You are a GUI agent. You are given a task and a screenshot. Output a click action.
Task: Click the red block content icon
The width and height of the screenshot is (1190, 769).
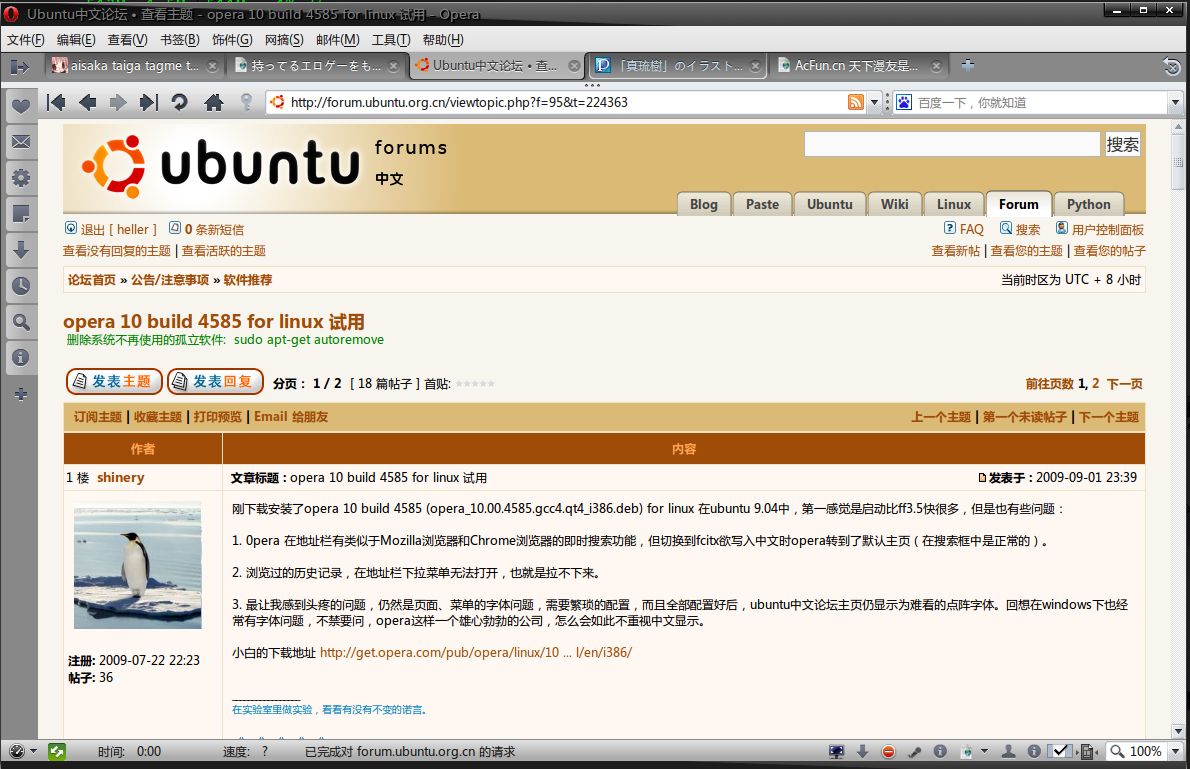coord(888,752)
